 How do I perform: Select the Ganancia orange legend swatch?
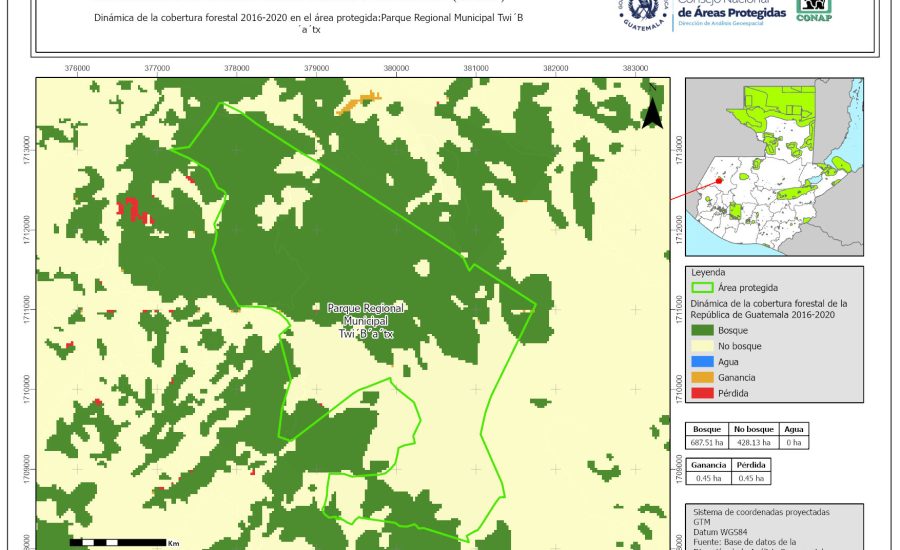click(x=703, y=377)
